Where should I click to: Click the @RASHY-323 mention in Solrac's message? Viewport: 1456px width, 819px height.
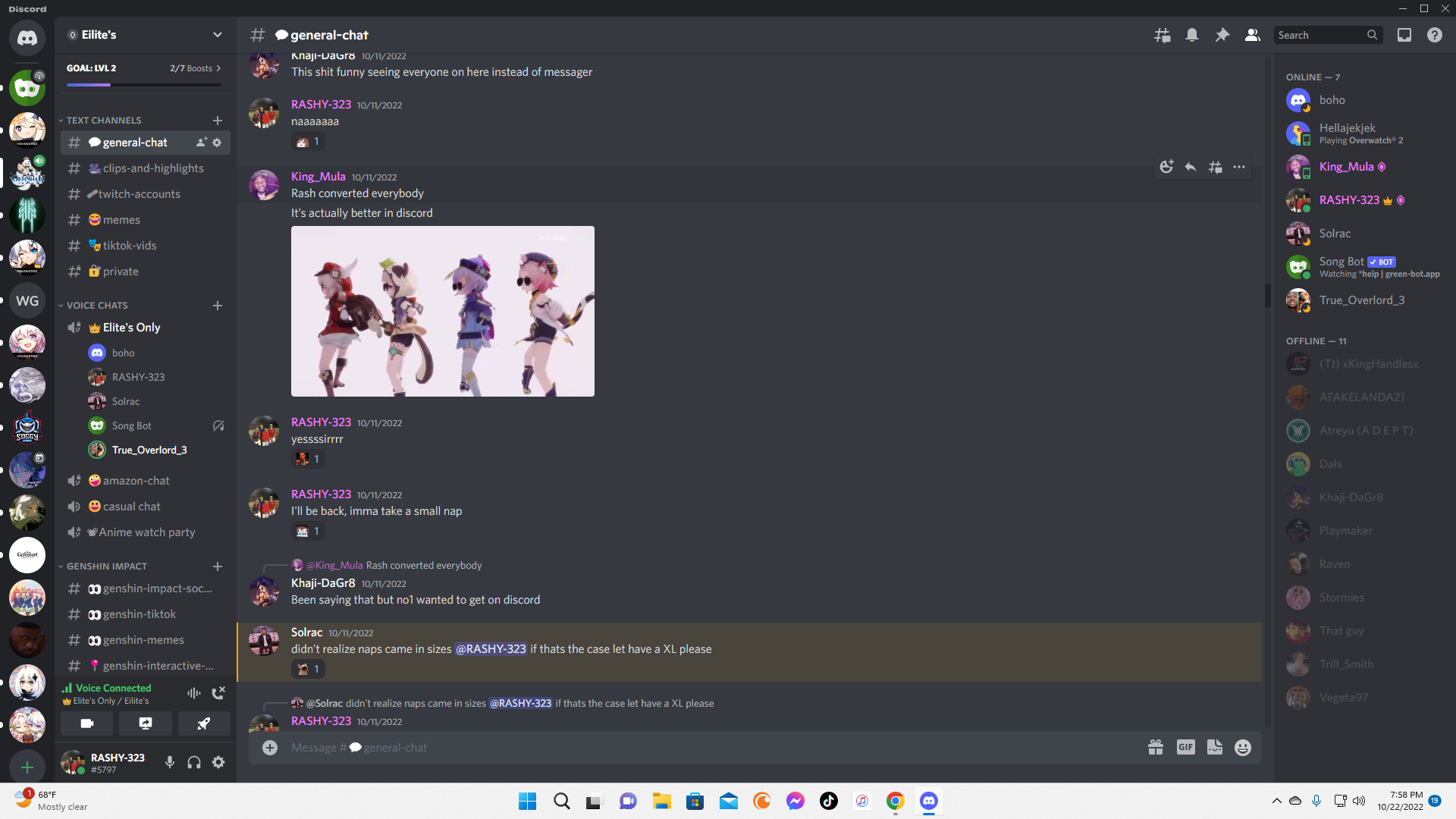pyautogui.click(x=491, y=649)
